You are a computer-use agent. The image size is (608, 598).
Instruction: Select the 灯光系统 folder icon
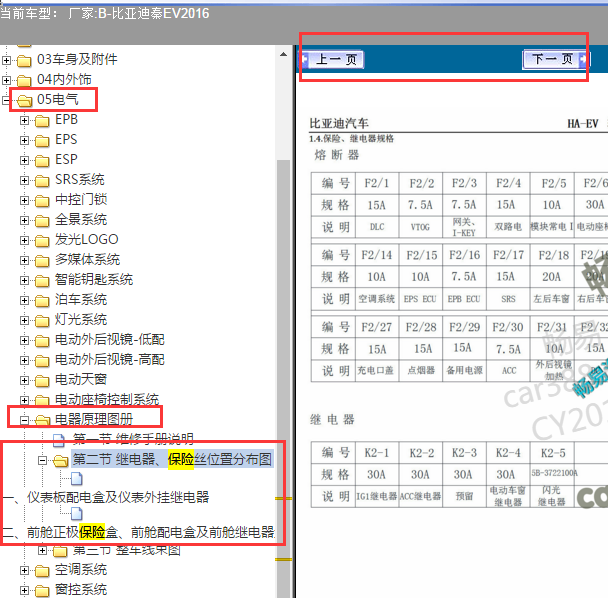click(x=42, y=321)
